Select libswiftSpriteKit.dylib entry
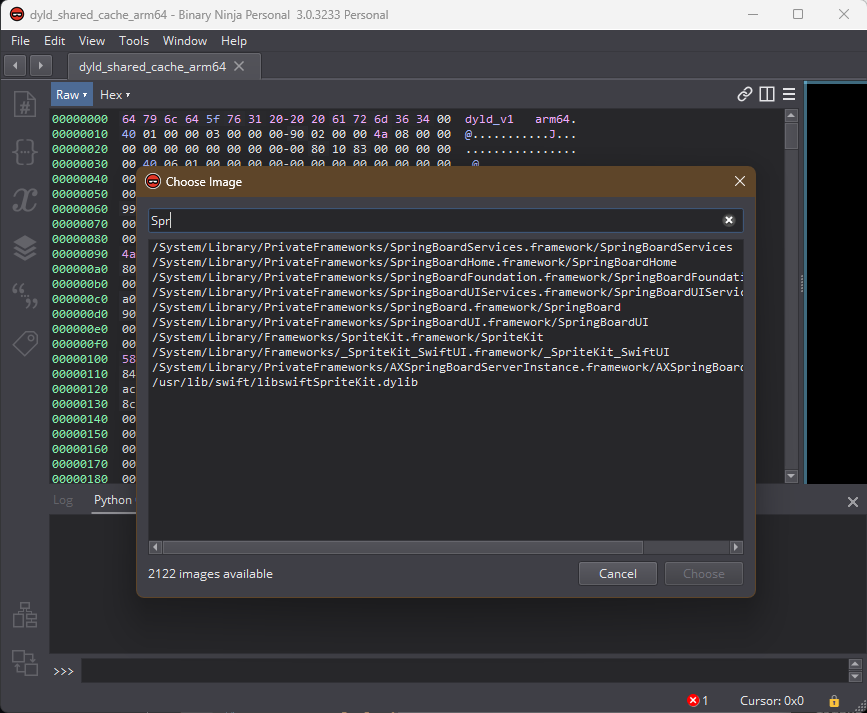Image resolution: width=867 pixels, height=713 pixels. click(x=445, y=382)
